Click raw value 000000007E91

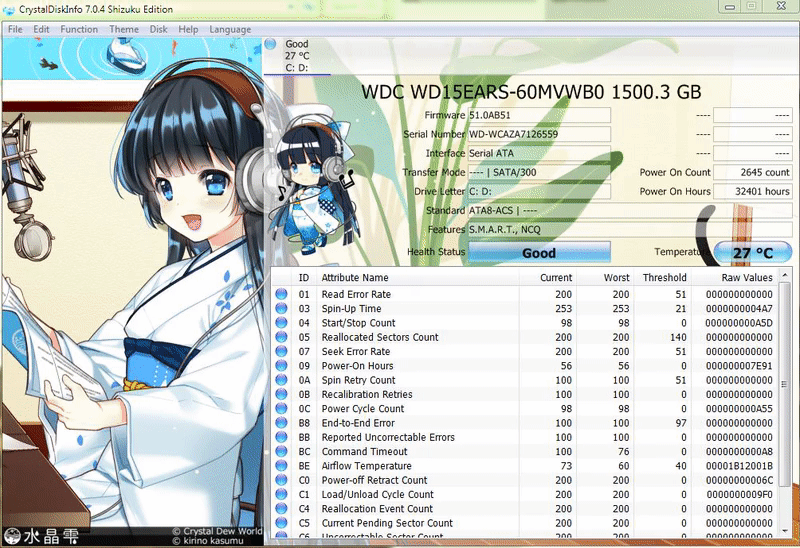tap(739, 366)
